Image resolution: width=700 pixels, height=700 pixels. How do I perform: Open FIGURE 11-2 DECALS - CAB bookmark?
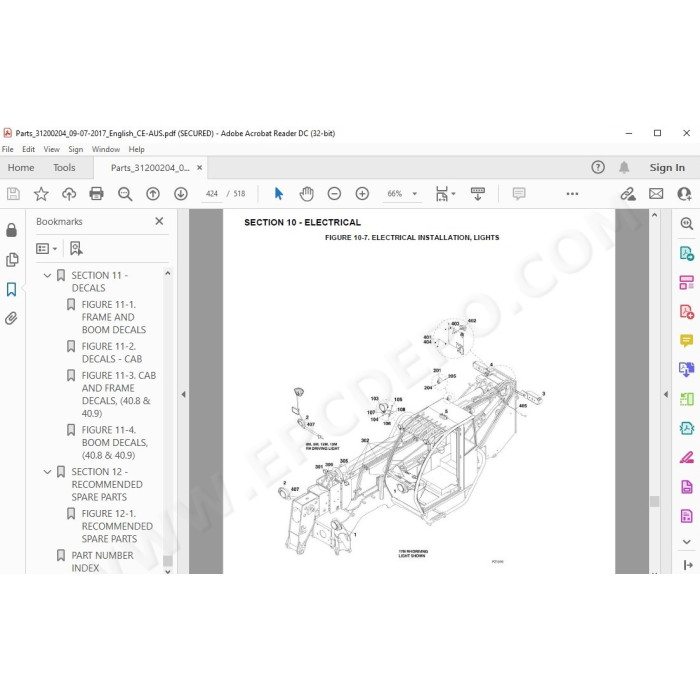pos(112,353)
